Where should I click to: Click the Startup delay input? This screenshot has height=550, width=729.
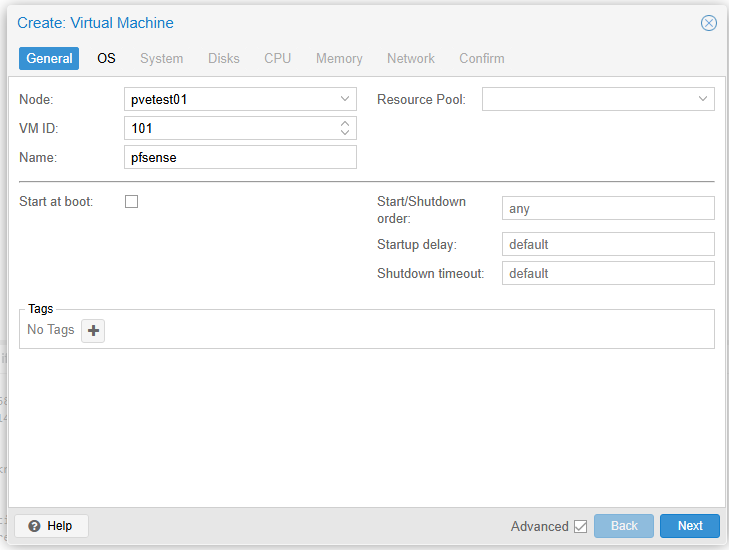(x=607, y=244)
